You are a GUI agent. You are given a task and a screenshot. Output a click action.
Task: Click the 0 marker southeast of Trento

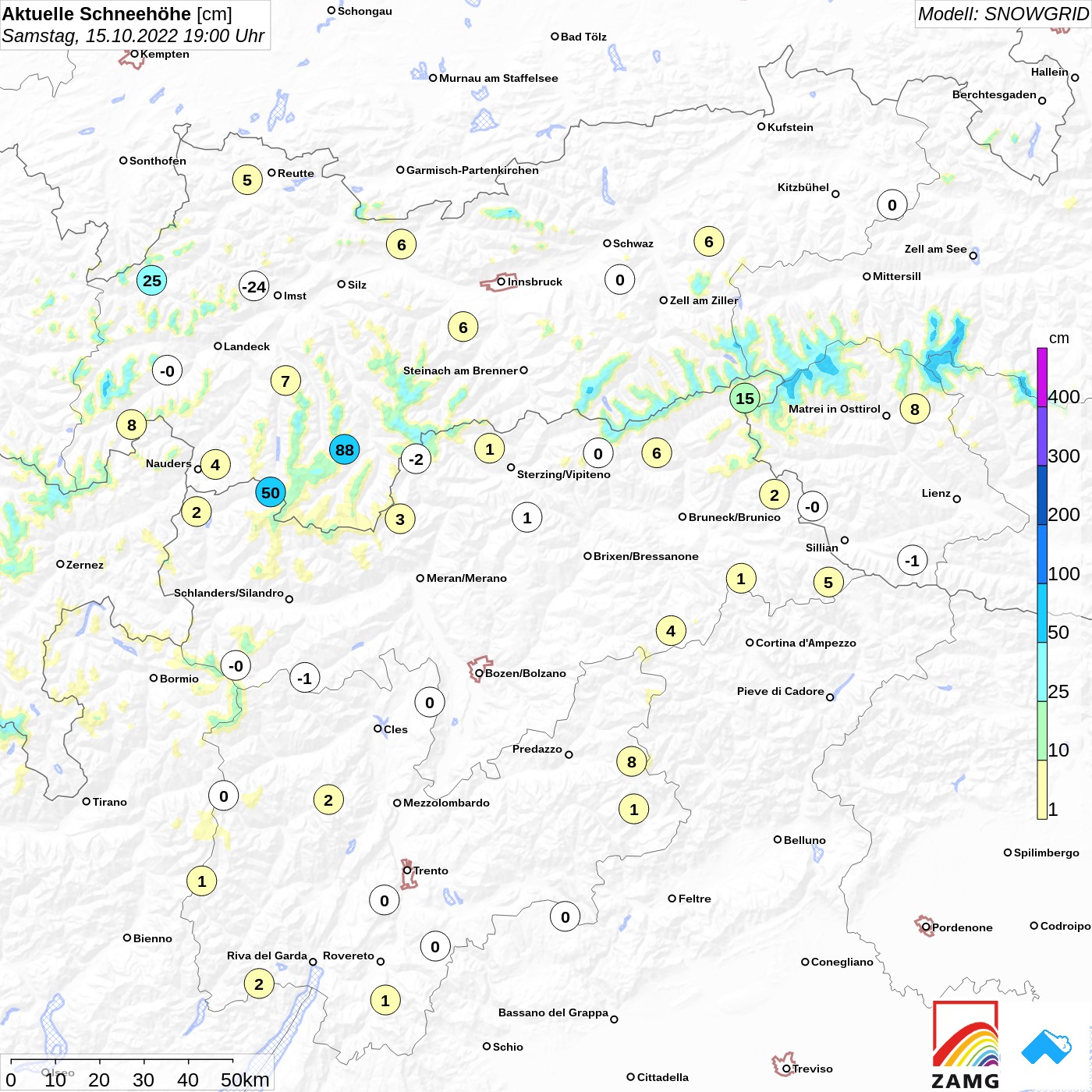435,946
